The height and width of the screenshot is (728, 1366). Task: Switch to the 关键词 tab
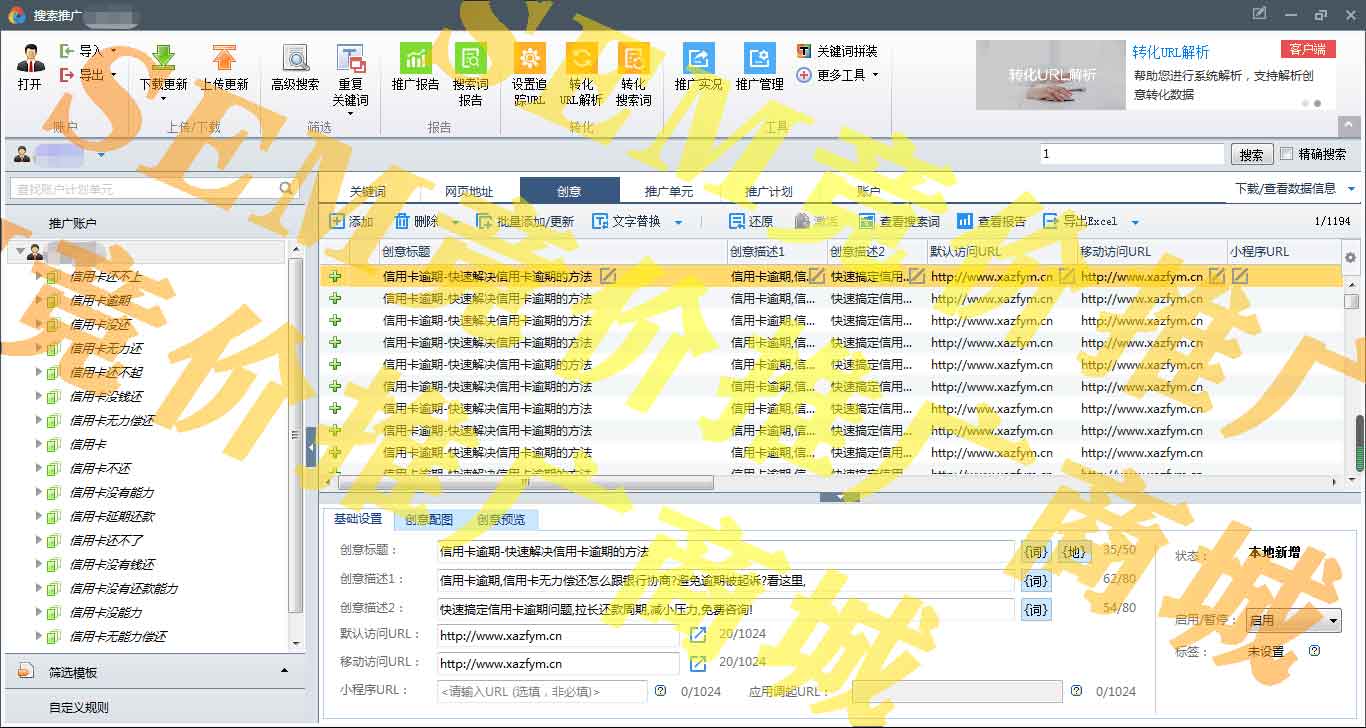click(x=367, y=191)
